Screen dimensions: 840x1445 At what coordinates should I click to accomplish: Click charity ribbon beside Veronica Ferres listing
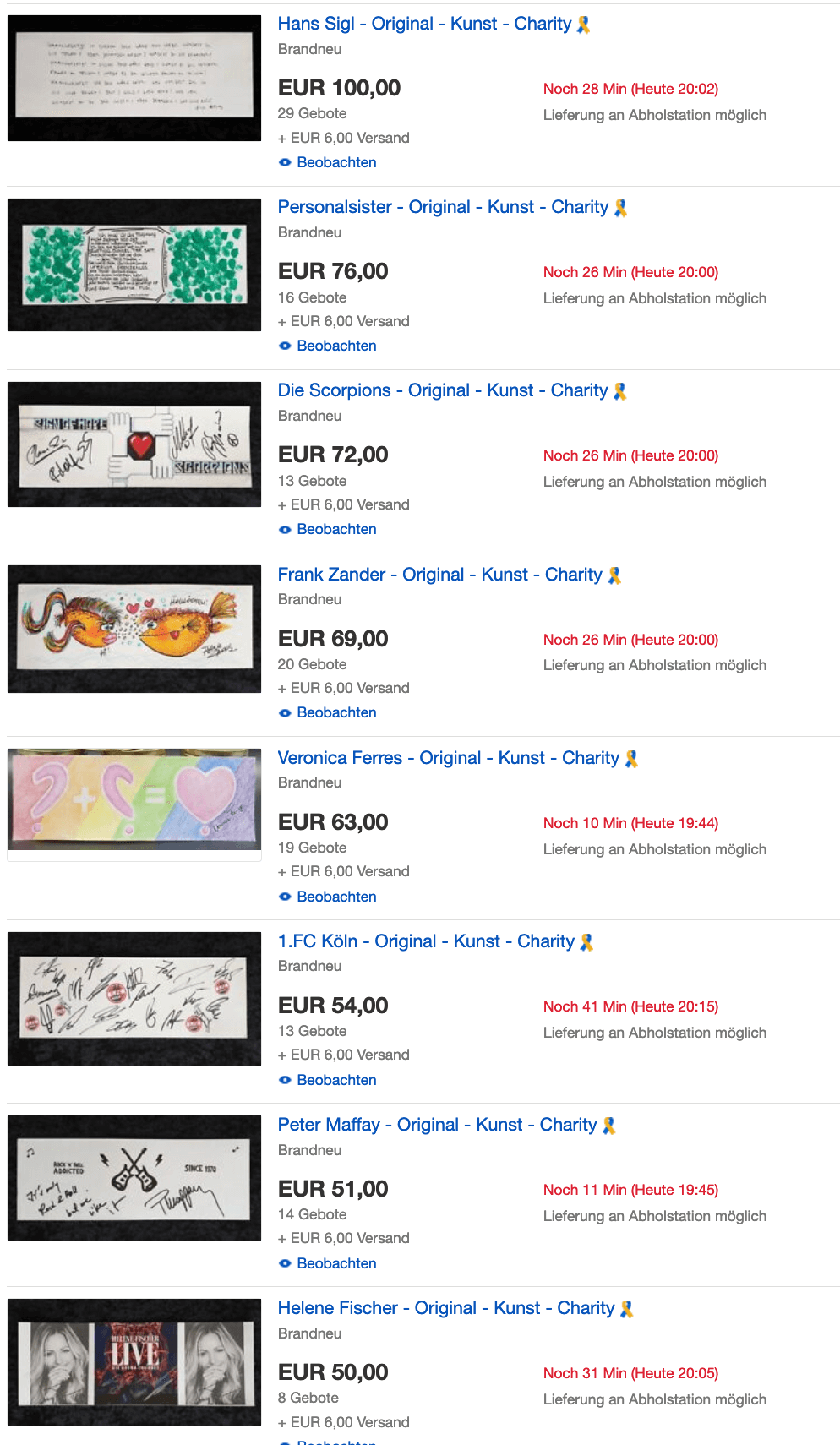[631, 760]
